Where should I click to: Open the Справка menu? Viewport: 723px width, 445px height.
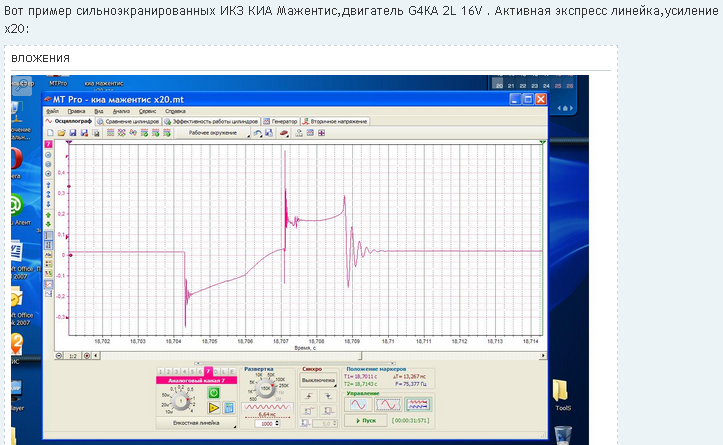(175, 111)
